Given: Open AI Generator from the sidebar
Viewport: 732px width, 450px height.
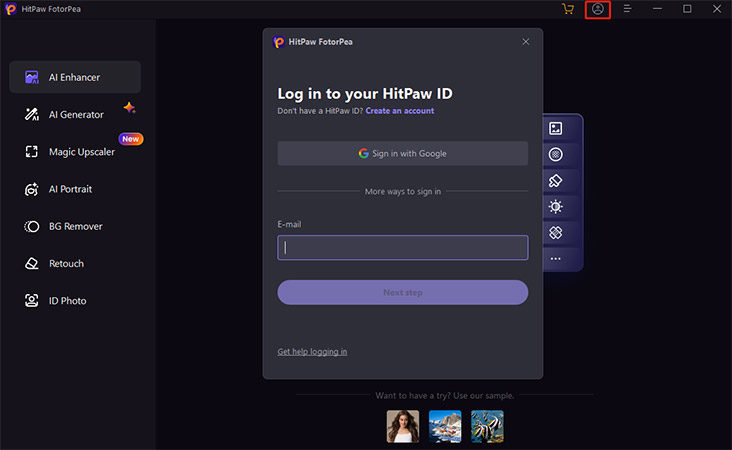Looking at the screenshot, I should click(x=75, y=114).
